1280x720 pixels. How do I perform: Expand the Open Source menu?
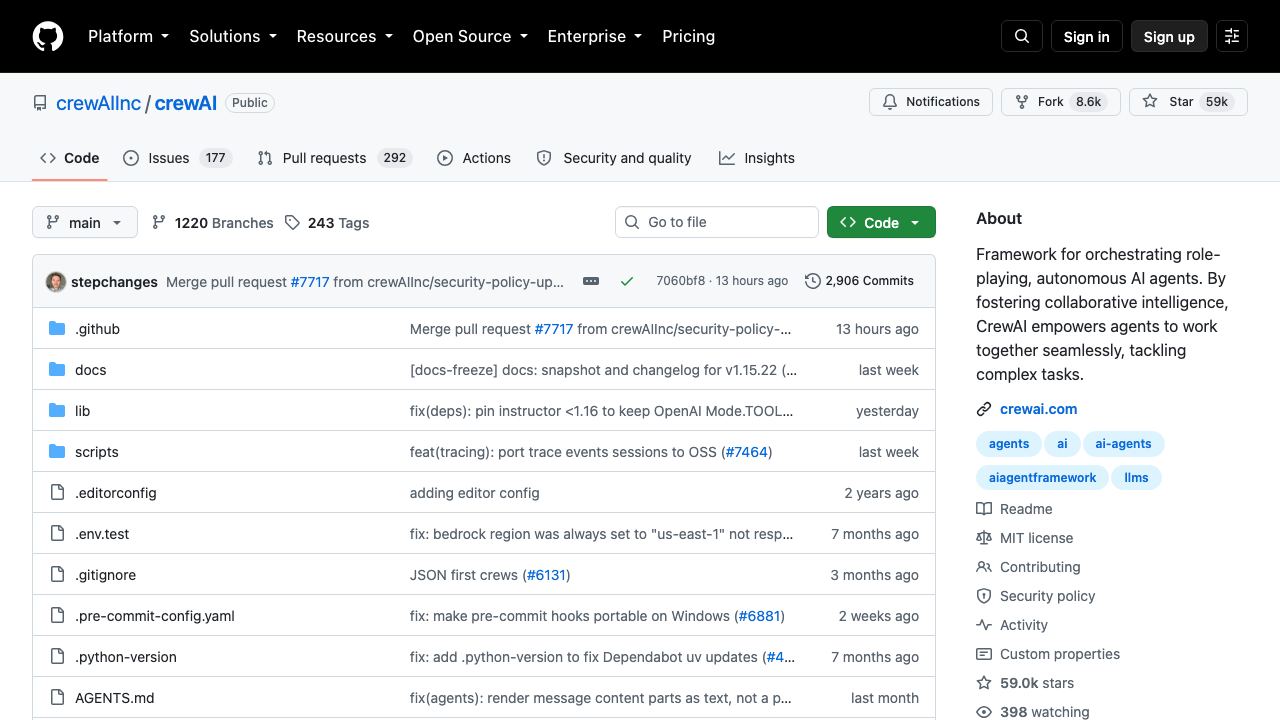(469, 36)
